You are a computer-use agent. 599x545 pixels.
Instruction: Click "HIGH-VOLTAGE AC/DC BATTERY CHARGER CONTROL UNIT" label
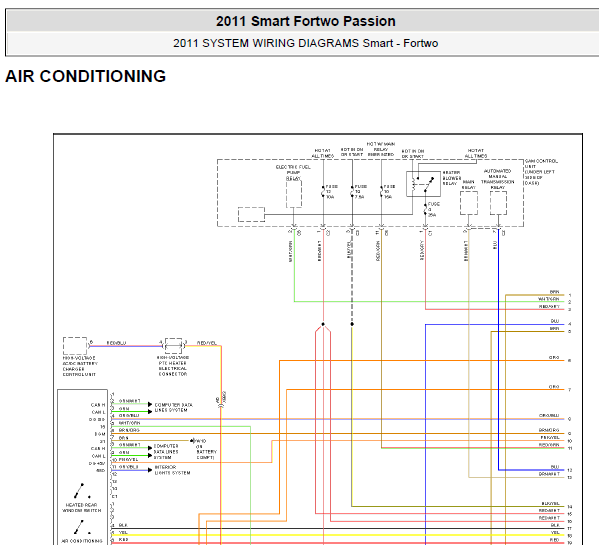pyautogui.click(x=80, y=366)
